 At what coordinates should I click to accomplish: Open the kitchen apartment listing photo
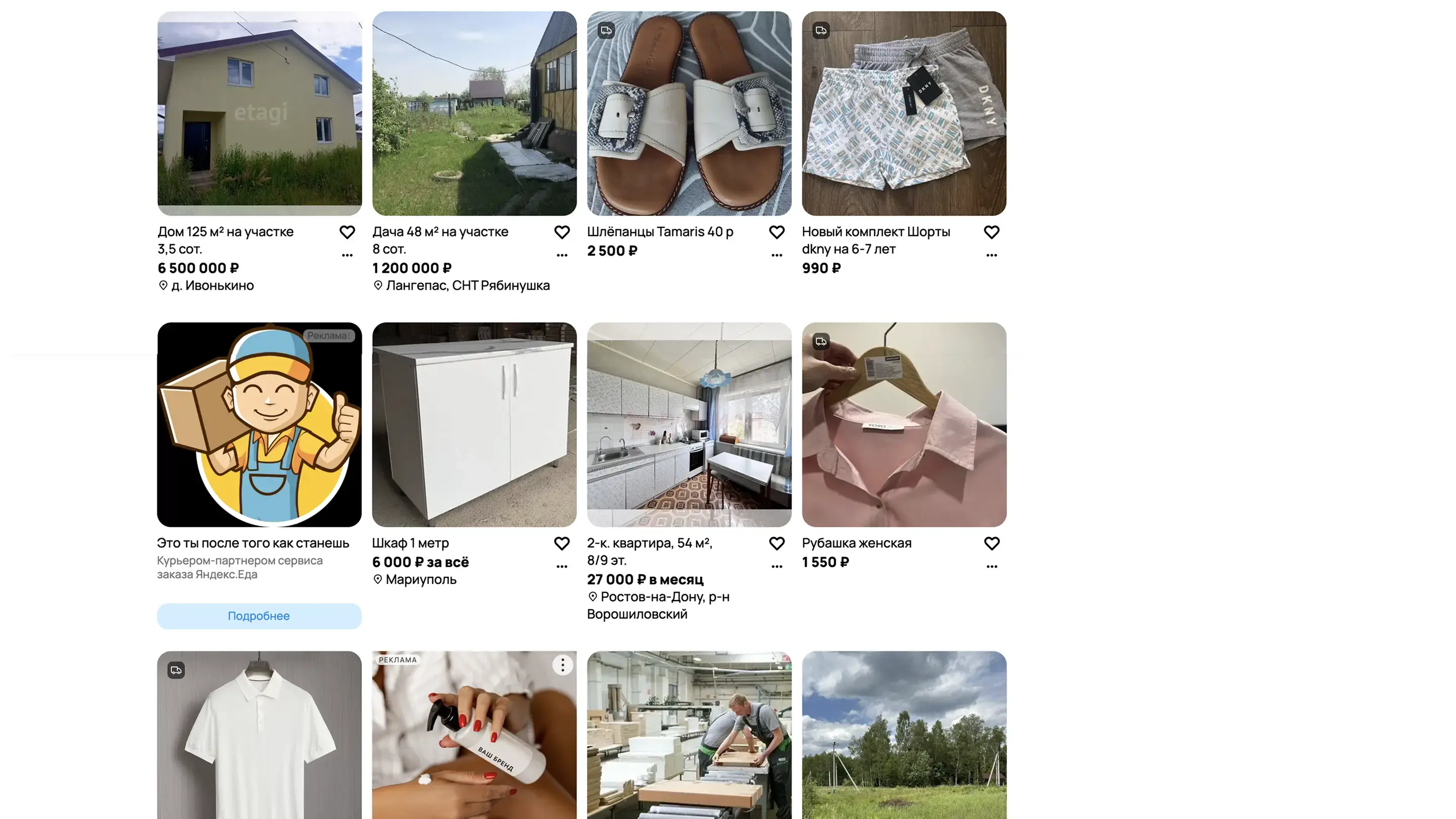tap(689, 425)
